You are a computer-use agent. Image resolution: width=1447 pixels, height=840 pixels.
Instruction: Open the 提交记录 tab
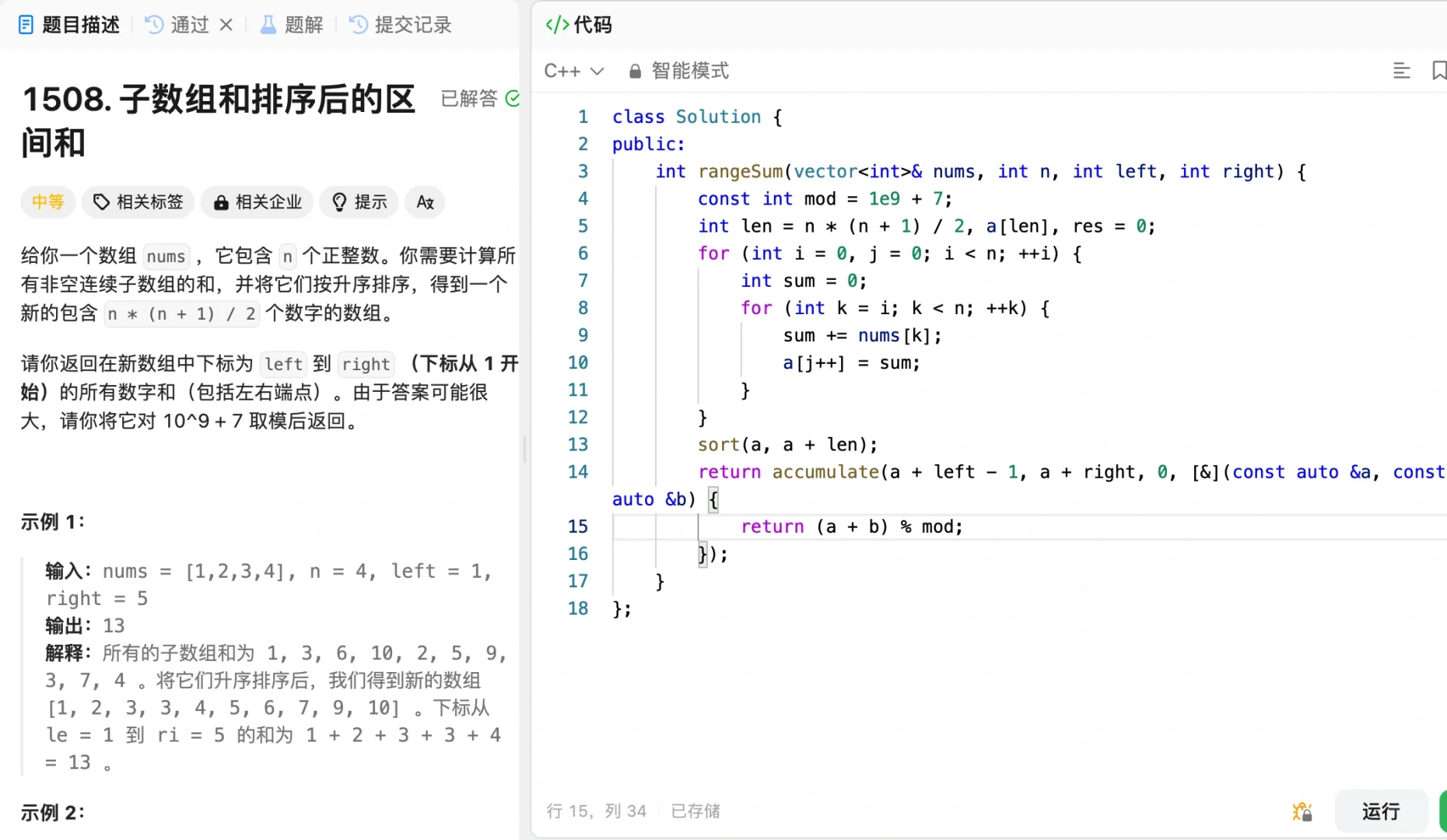coord(401,25)
